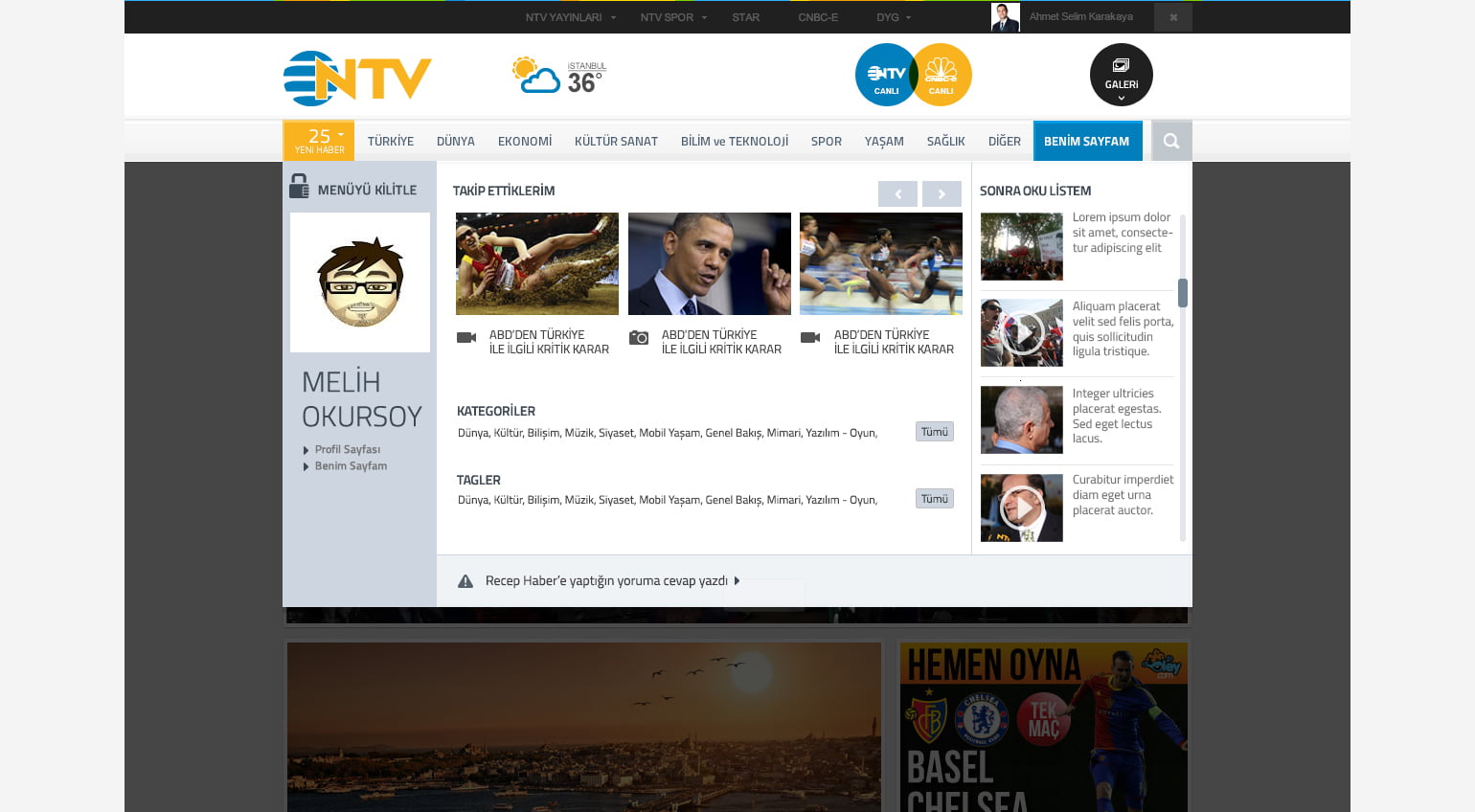1475x812 pixels.
Task: Expand the 25 Yeni Haber dropdown
Action: point(319,141)
